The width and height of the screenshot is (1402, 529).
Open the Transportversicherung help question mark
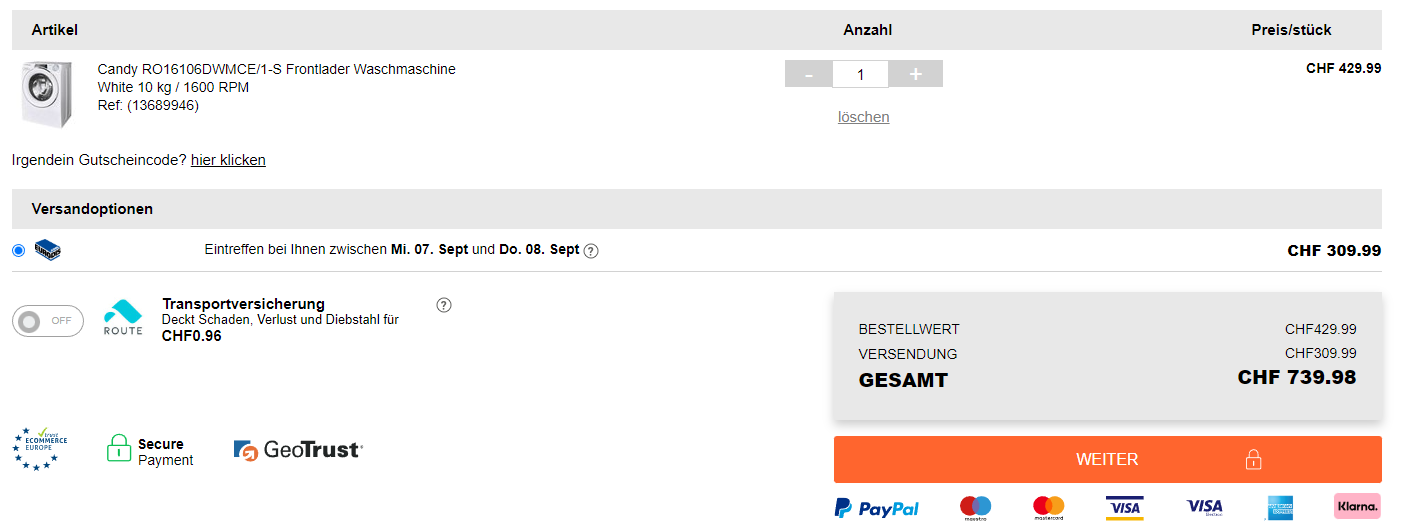pos(444,305)
